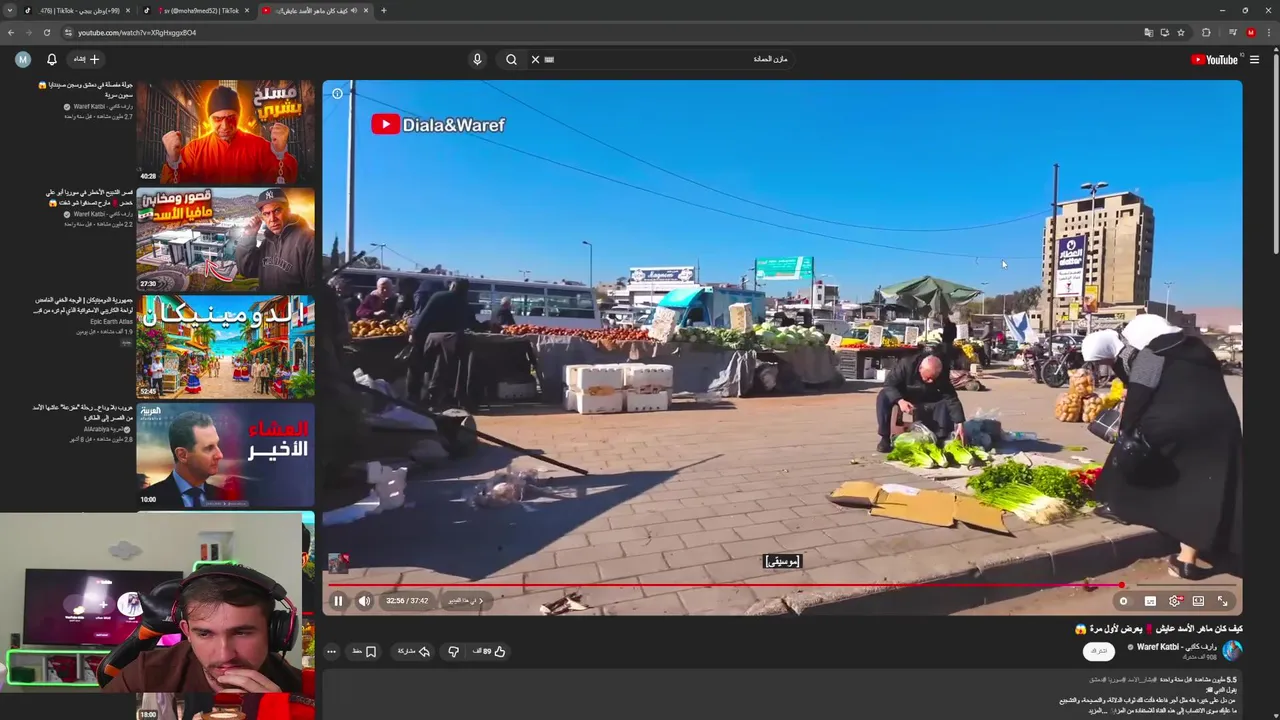1280x720 pixels.
Task: Like the video with thumbs up
Action: click(x=491, y=651)
